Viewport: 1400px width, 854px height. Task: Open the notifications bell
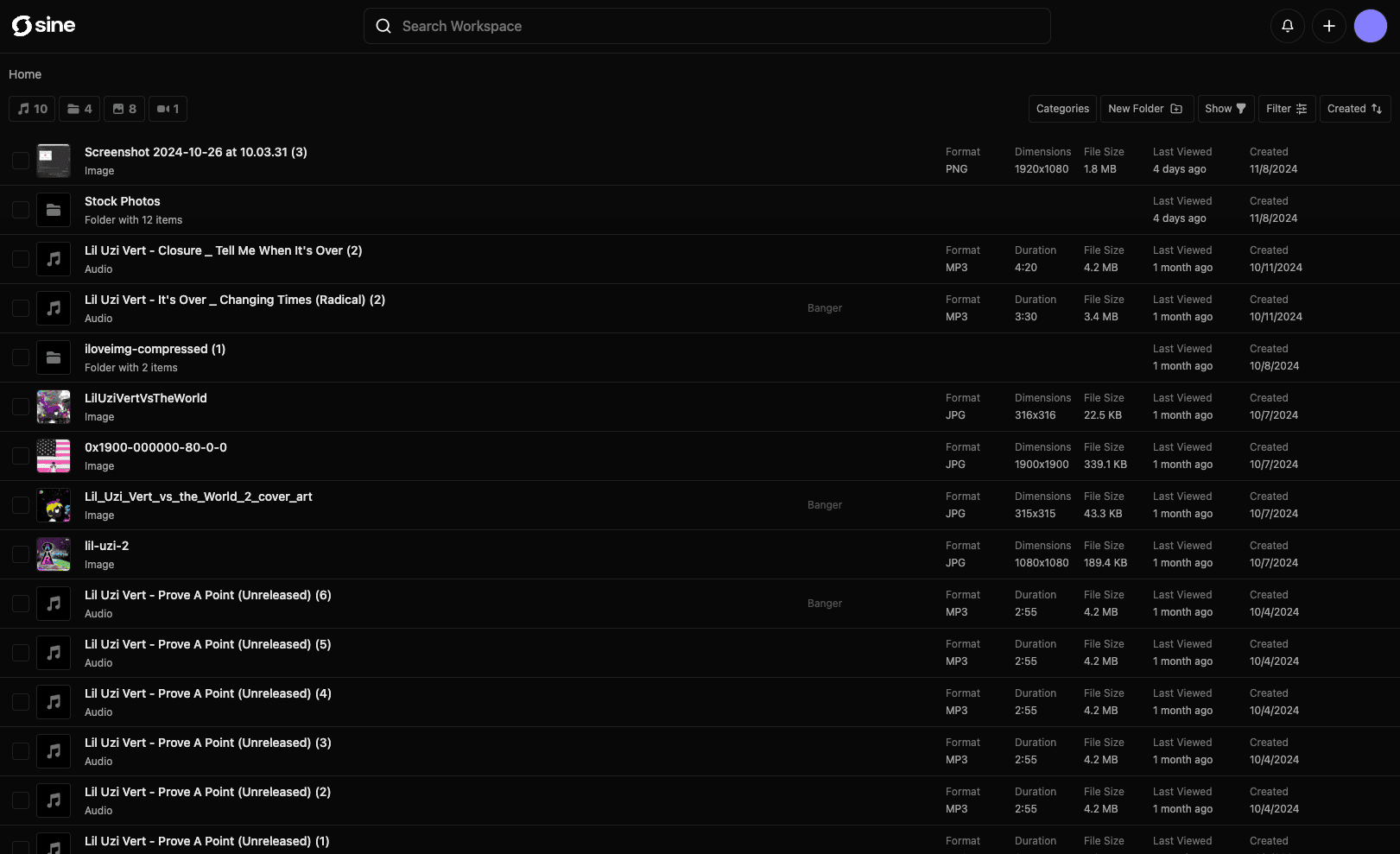1287,26
